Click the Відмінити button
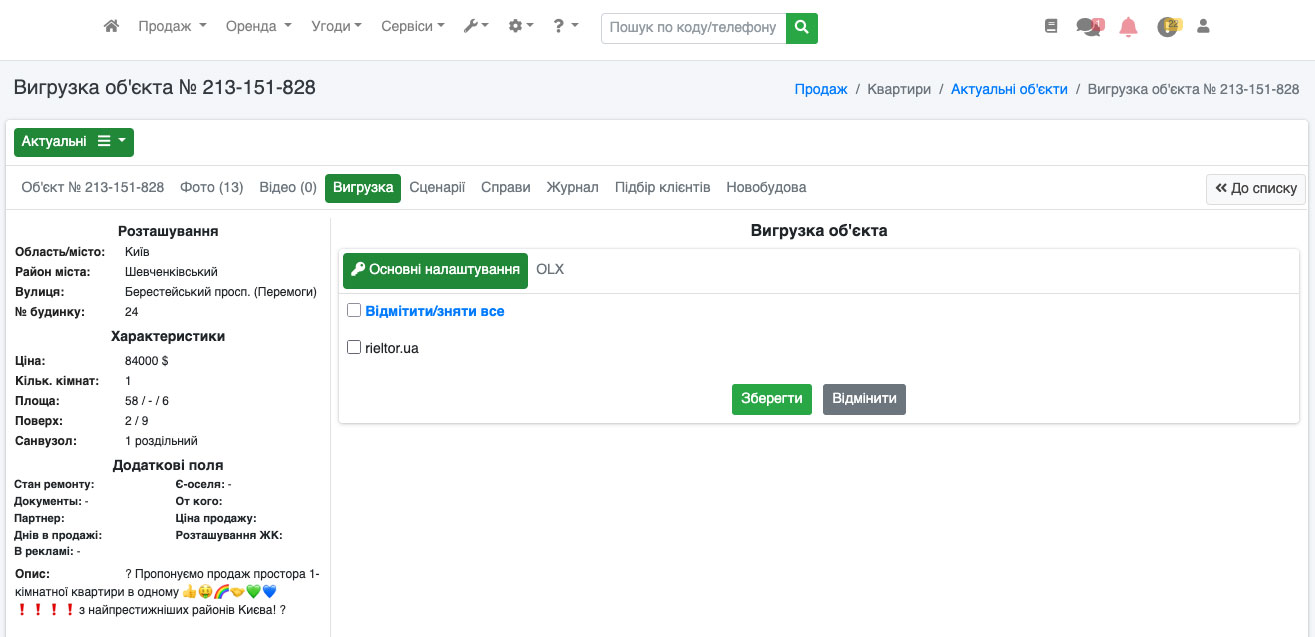1315x637 pixels. (864, 398)
